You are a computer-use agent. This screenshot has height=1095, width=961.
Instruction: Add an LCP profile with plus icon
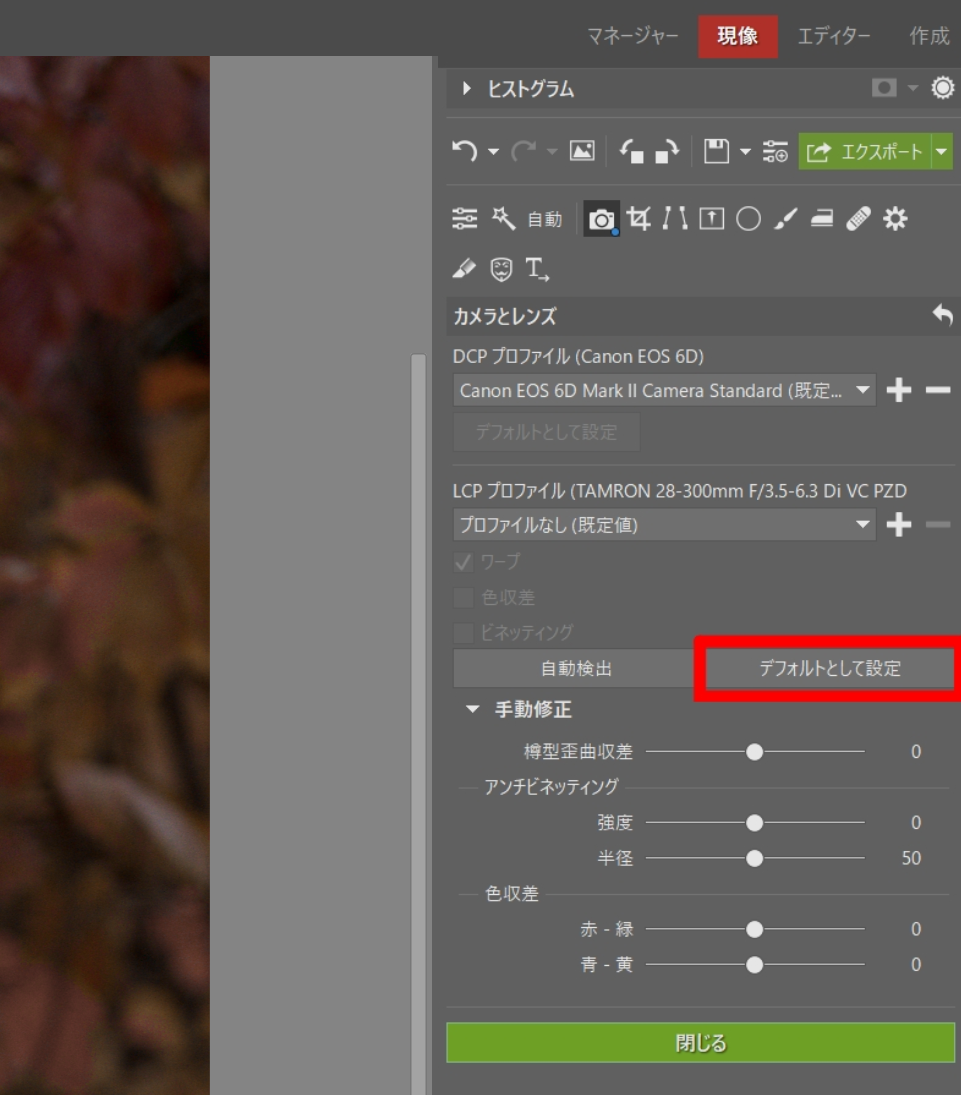click(899, 524)
